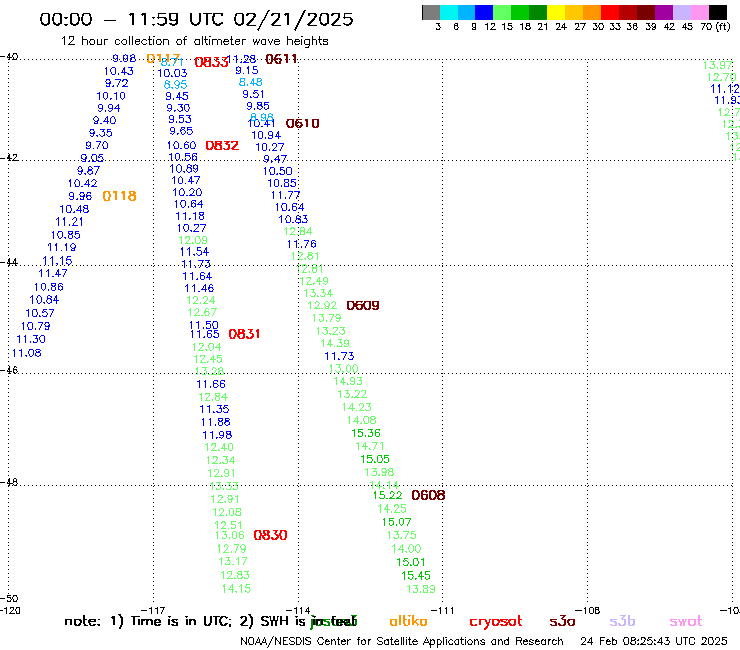Click the -48 latitude axis label
The height and width of the screenshot is (650, 740).
pyautogui.click(x=9, y=482)
